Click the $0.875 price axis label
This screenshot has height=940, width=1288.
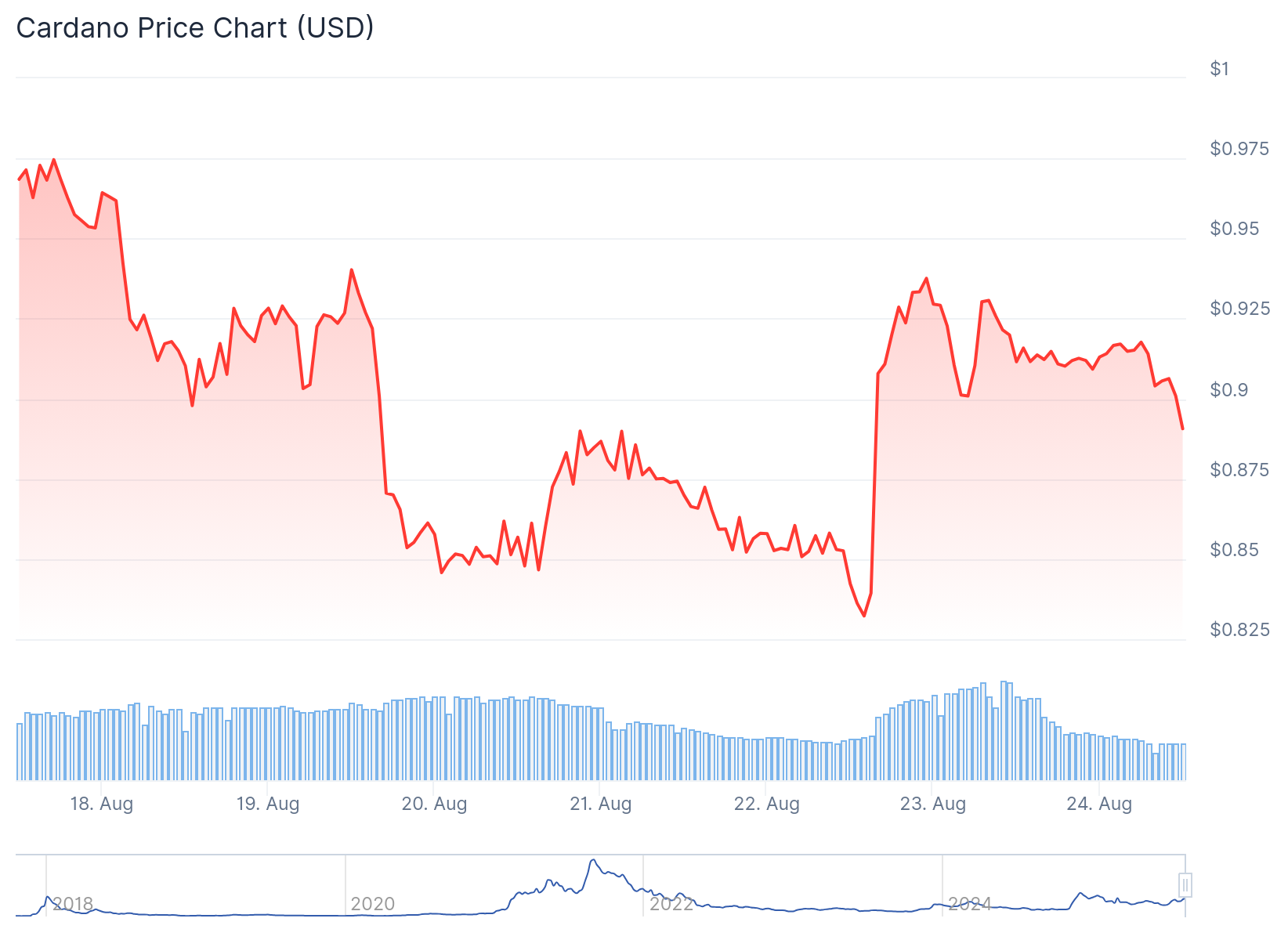[1239, 470]
